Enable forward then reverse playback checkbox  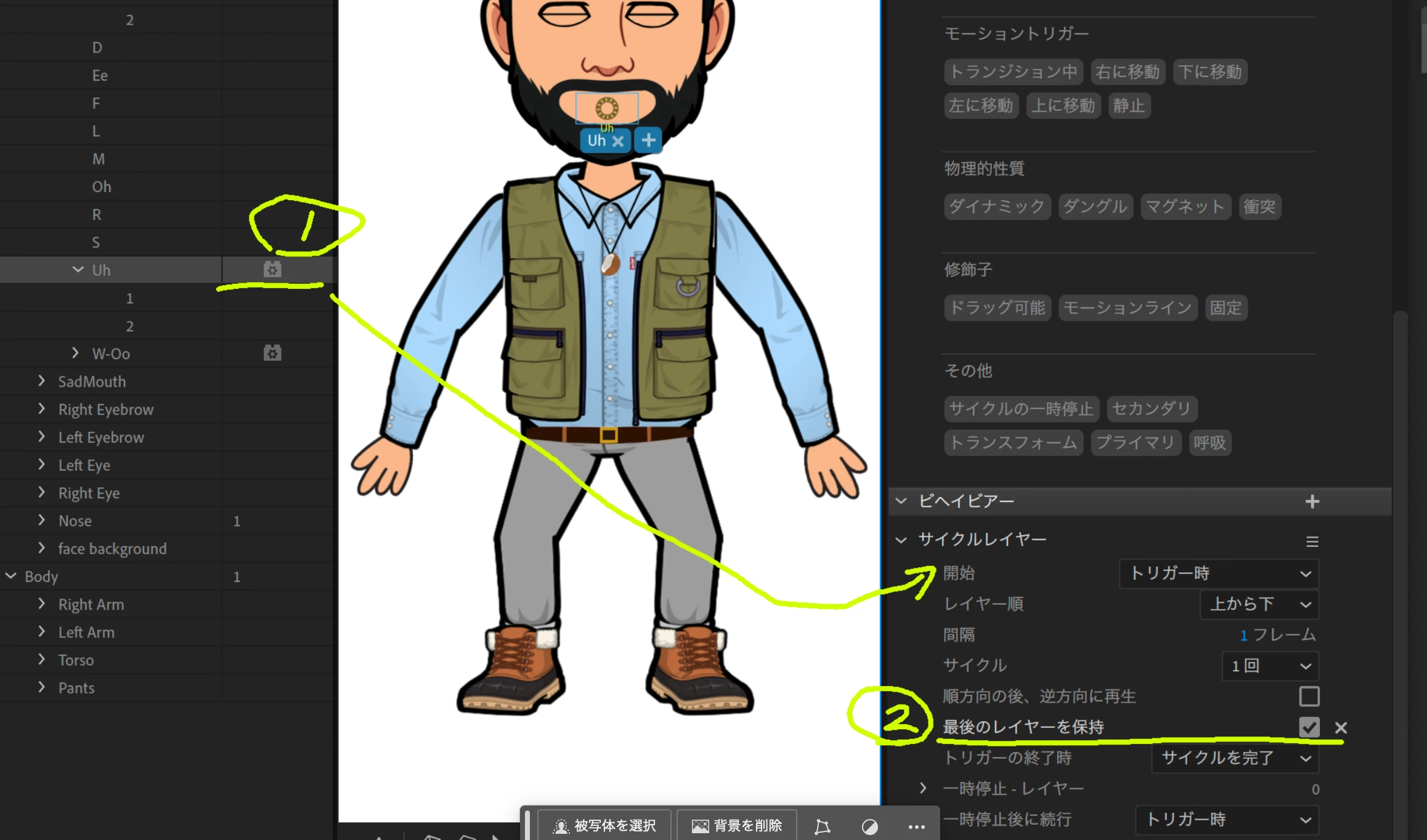1309,697
